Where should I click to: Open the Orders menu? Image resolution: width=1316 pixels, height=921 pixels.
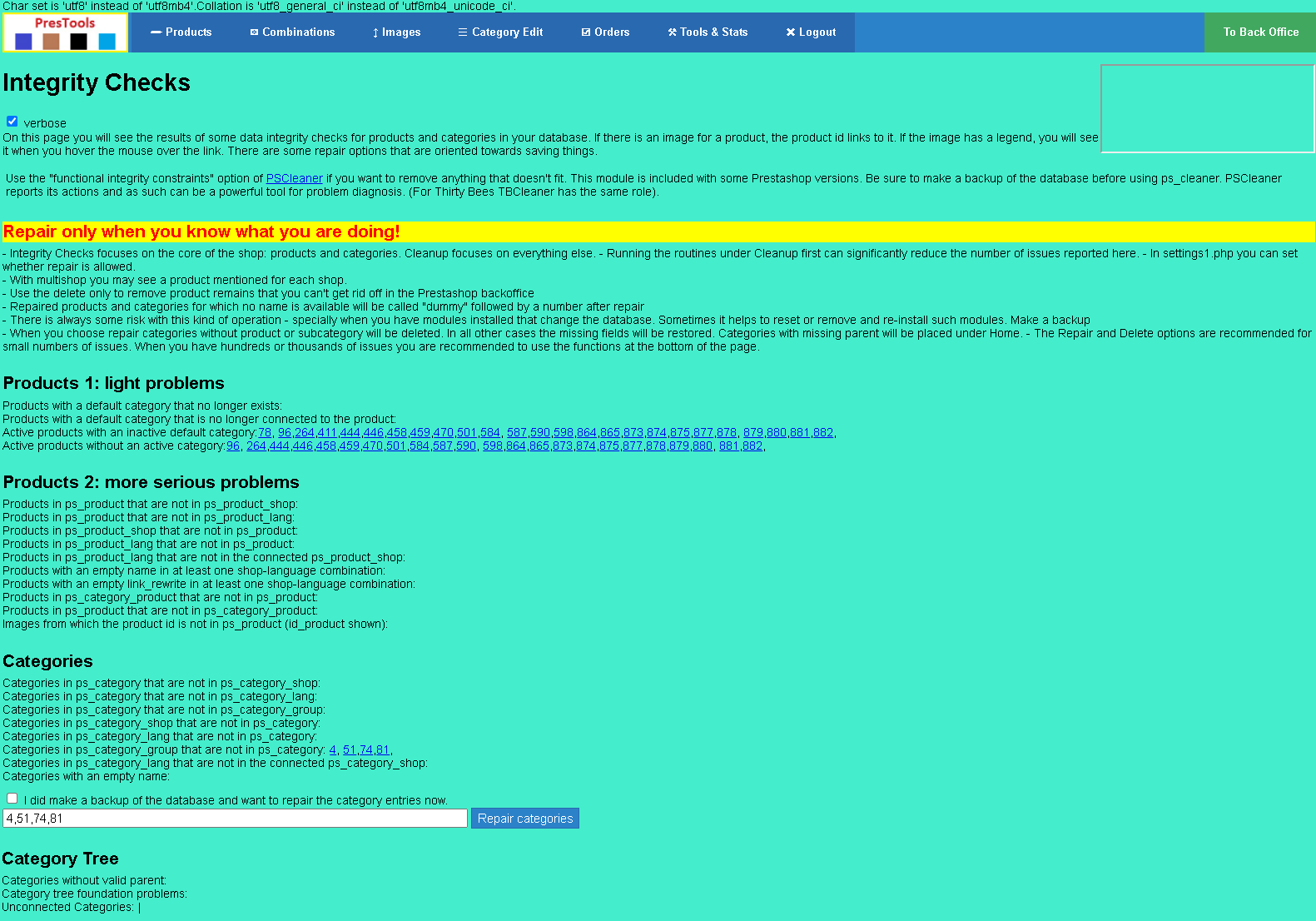click(x=605, y=32)
